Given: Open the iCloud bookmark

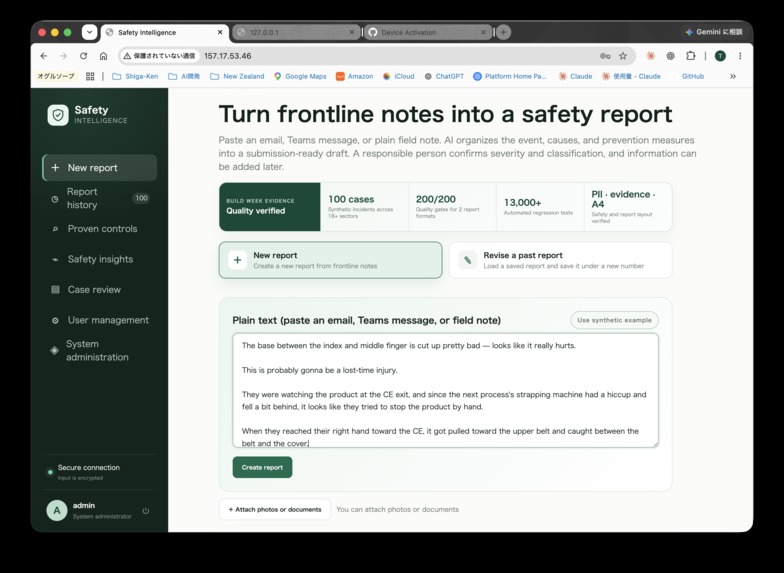Looking at the screenshot, I should click(398, 76).
